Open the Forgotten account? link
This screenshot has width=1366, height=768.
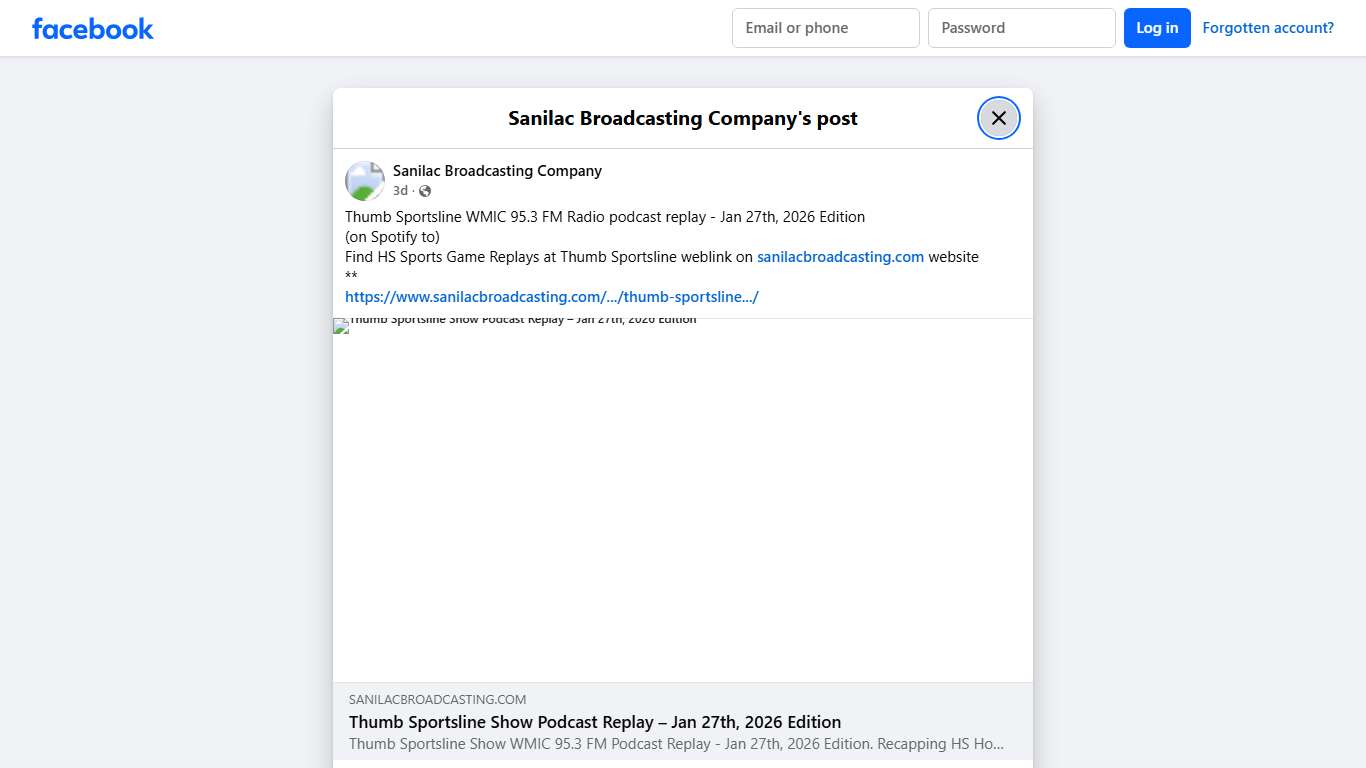[x=1267, y=27]
